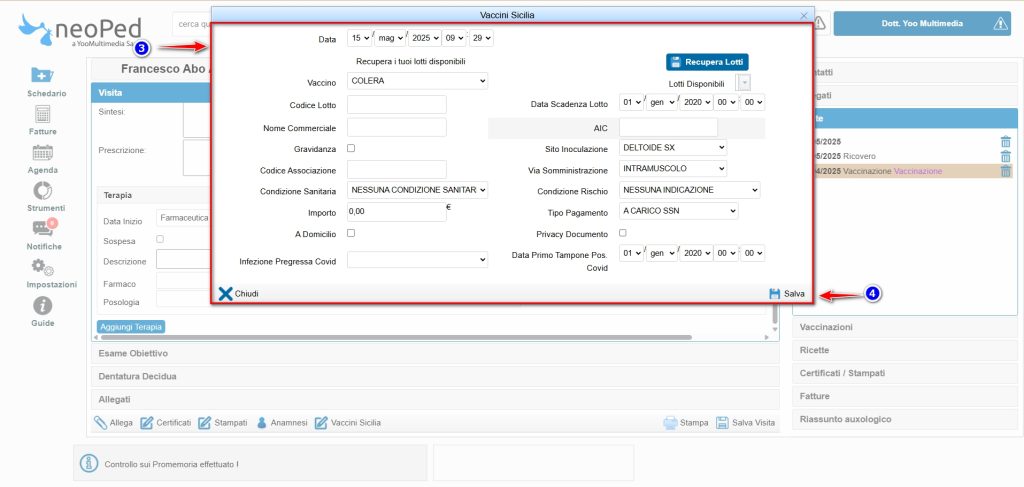
Task: Delete the Vaccinazione visit with trash icon
Action: 1006,171
